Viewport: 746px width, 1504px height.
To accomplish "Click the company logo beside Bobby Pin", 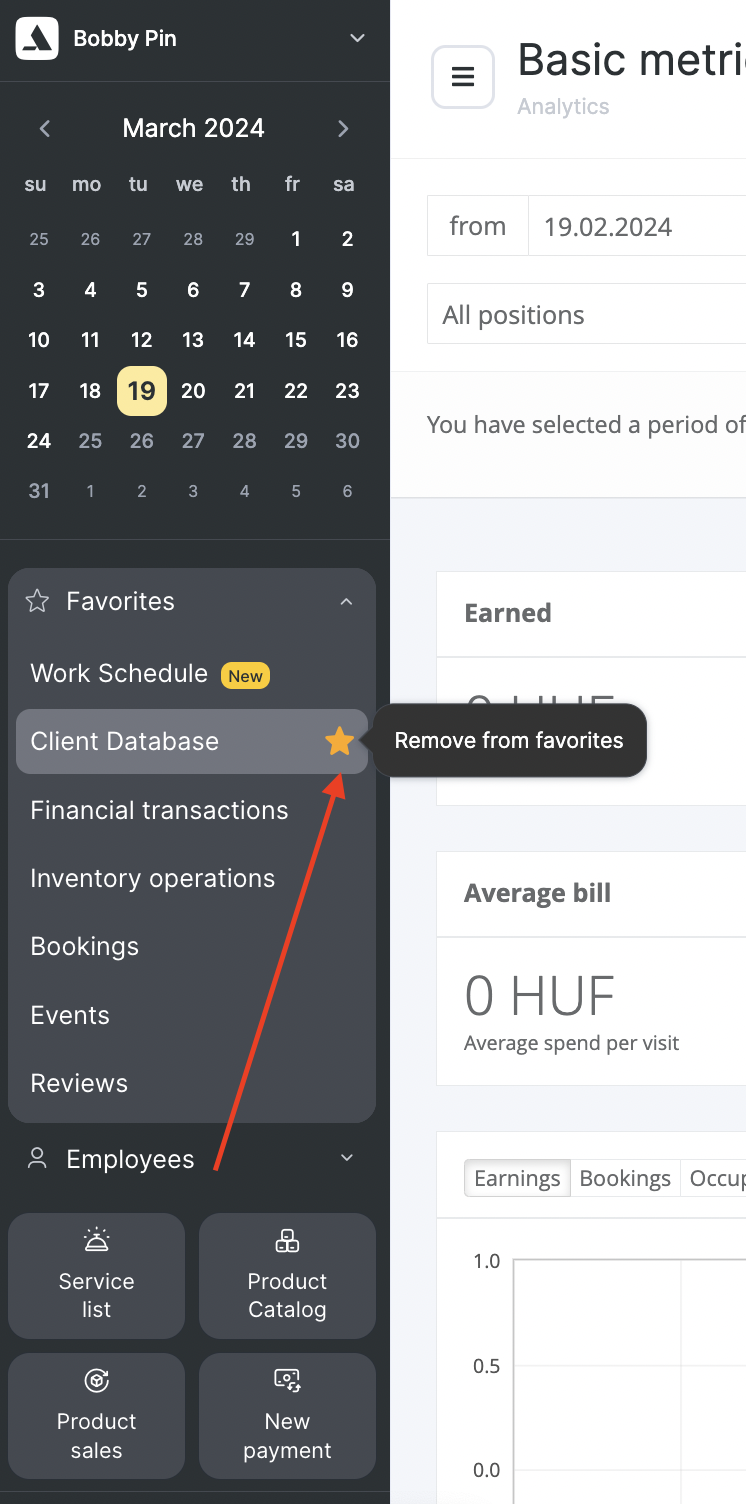I will pyautogui.click(x=37, y=39).
